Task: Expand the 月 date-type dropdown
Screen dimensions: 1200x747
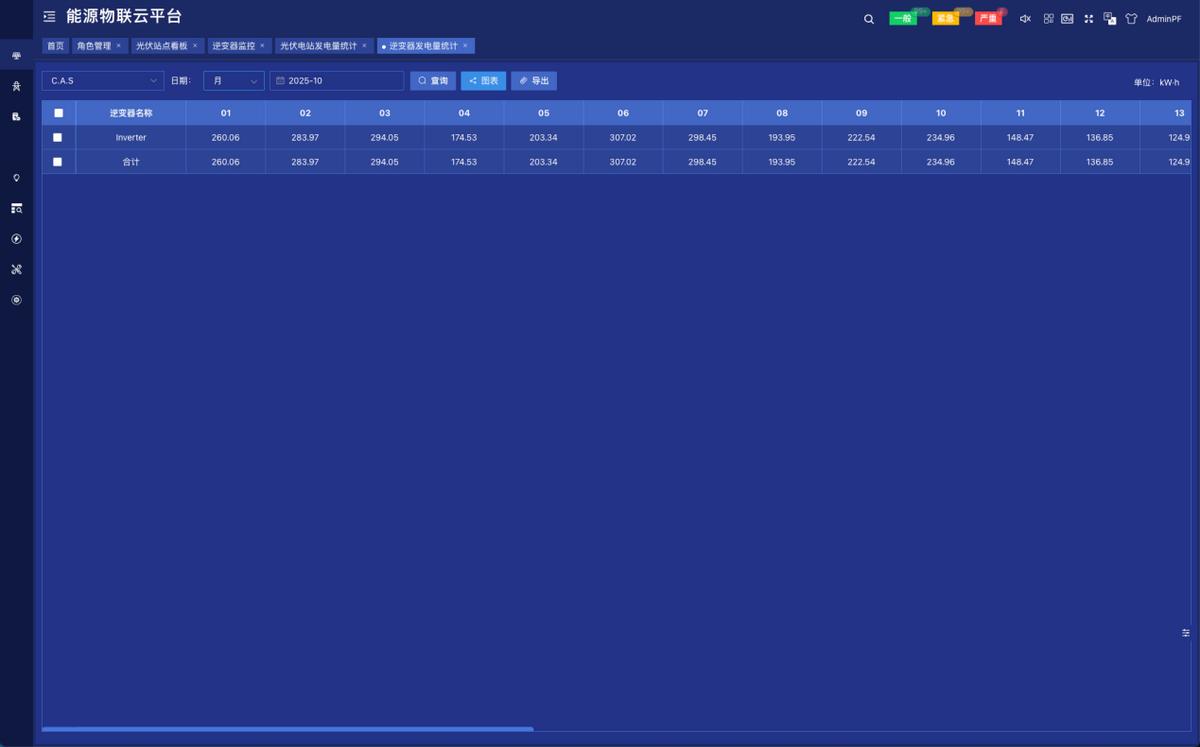Action: click(233, 80)
